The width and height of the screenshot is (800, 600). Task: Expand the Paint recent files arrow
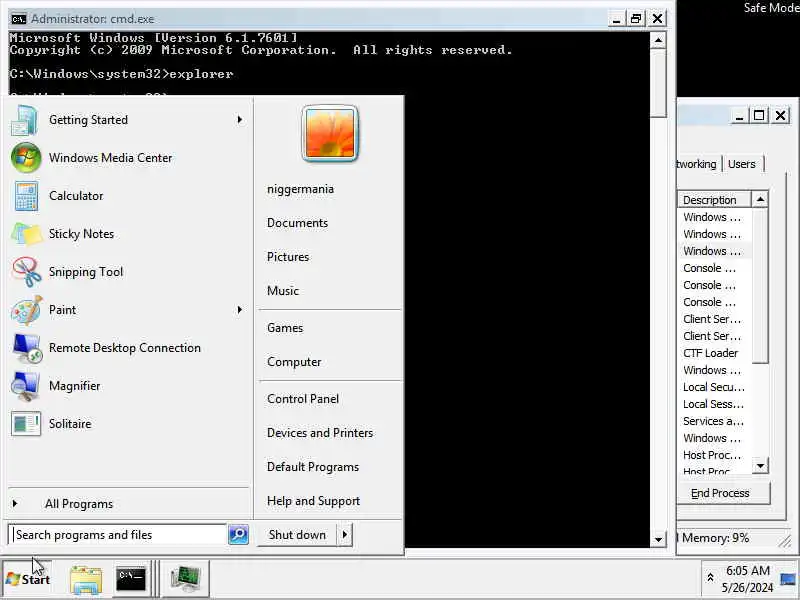pos(240,310)
